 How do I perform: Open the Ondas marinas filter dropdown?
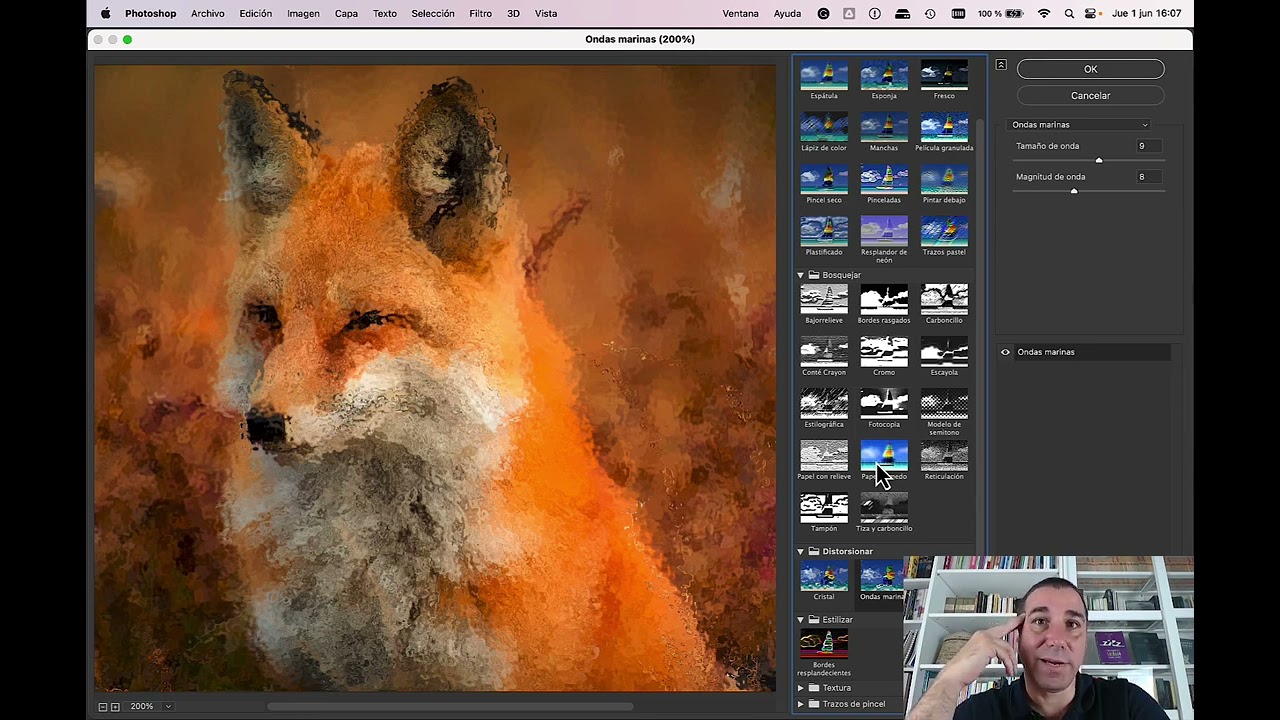(1080, 125)
